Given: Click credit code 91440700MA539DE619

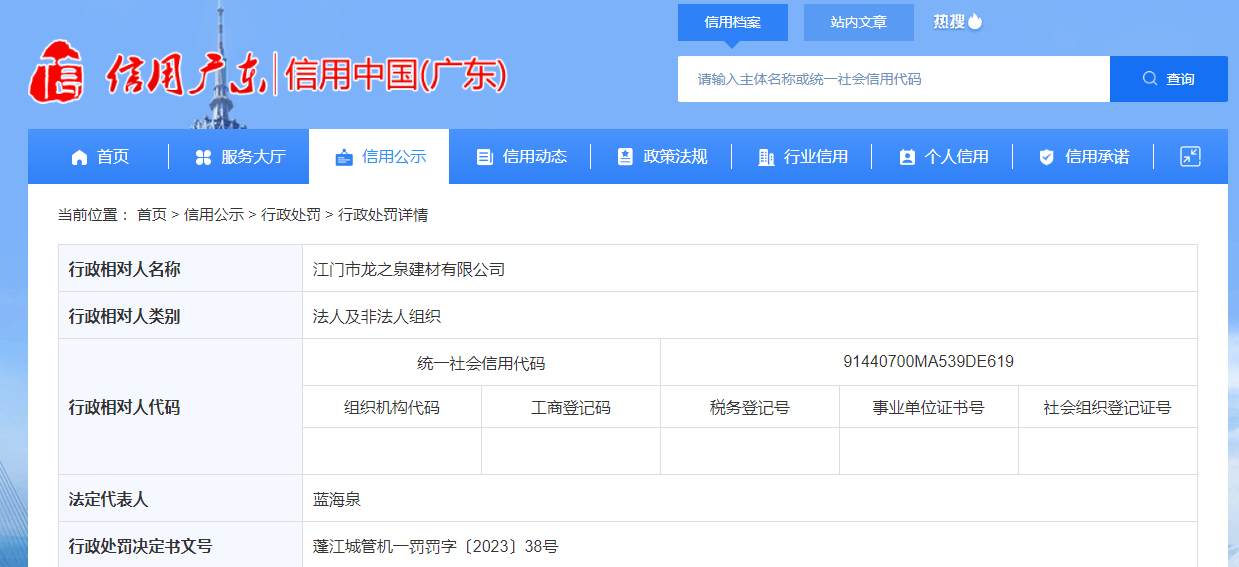Looking at the screenshot, I should 929,362.
